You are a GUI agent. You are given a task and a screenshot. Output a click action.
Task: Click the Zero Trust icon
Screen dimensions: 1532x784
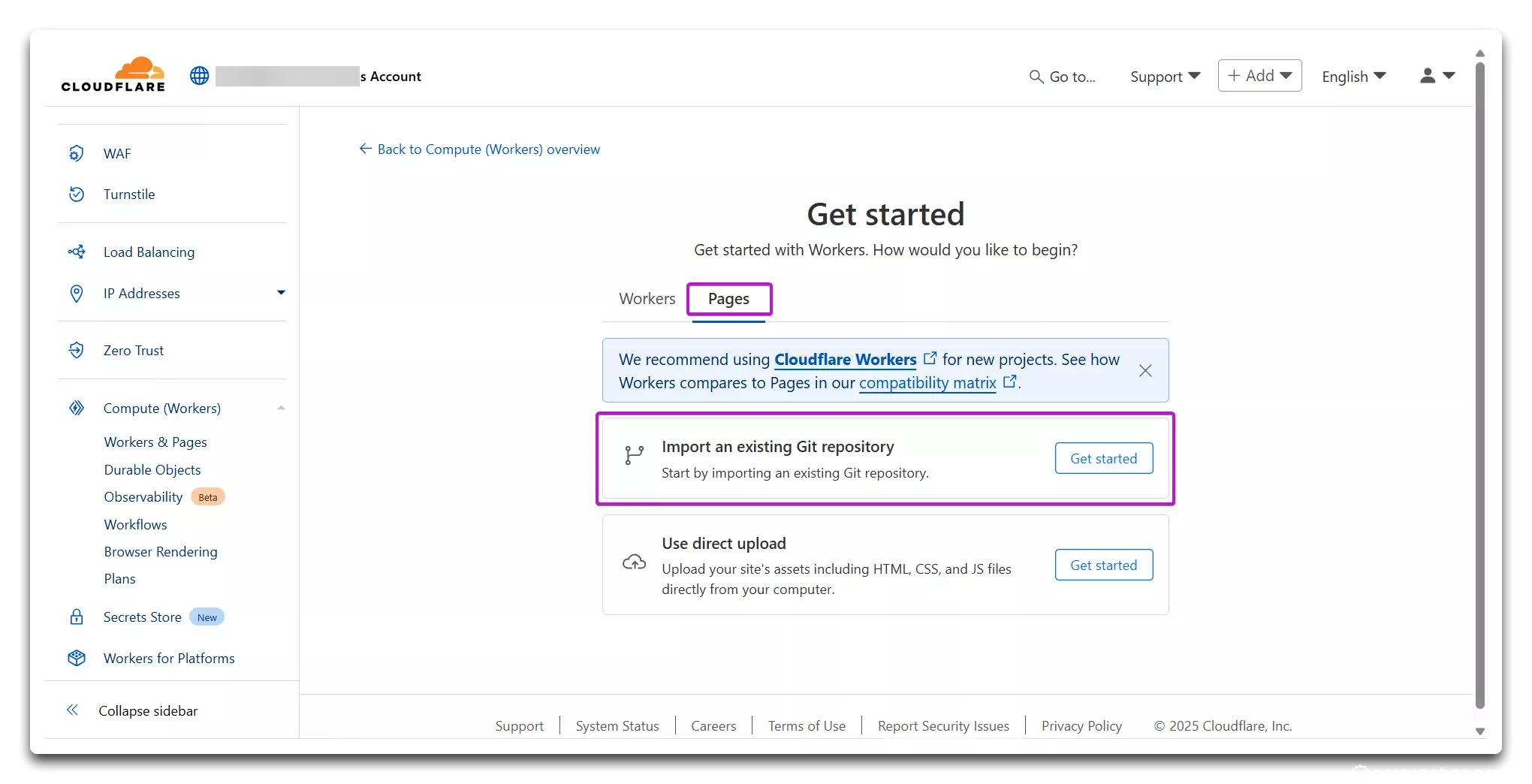pos(77,350)
